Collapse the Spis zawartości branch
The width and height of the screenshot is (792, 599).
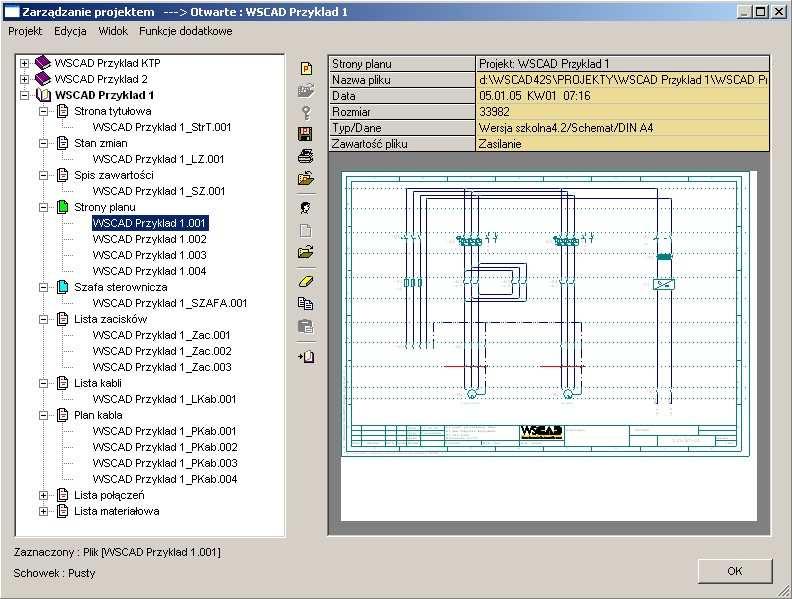point(44,175)
